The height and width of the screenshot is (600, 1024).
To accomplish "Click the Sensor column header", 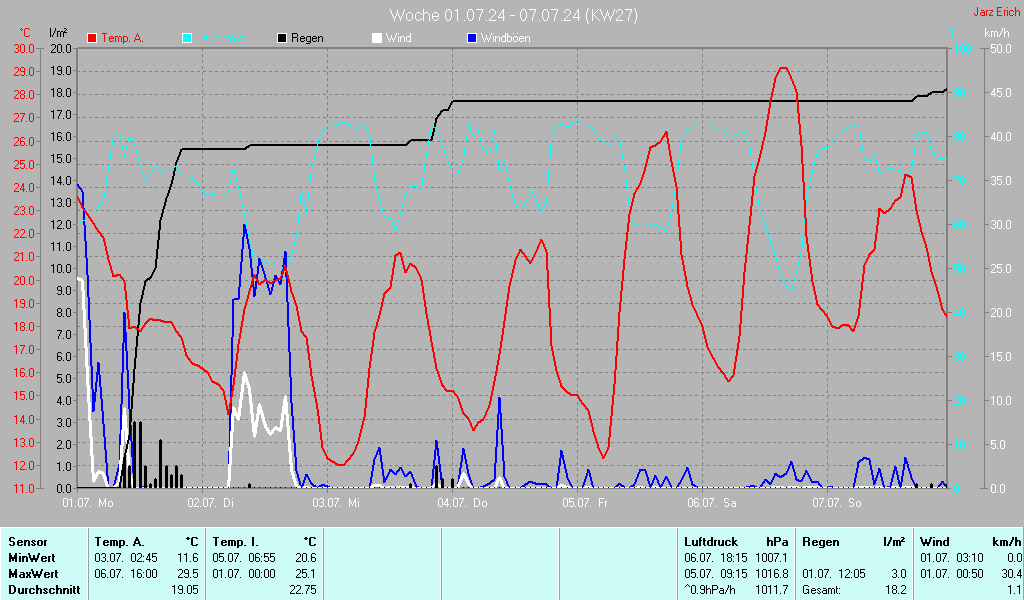I will tap(27, 541).
